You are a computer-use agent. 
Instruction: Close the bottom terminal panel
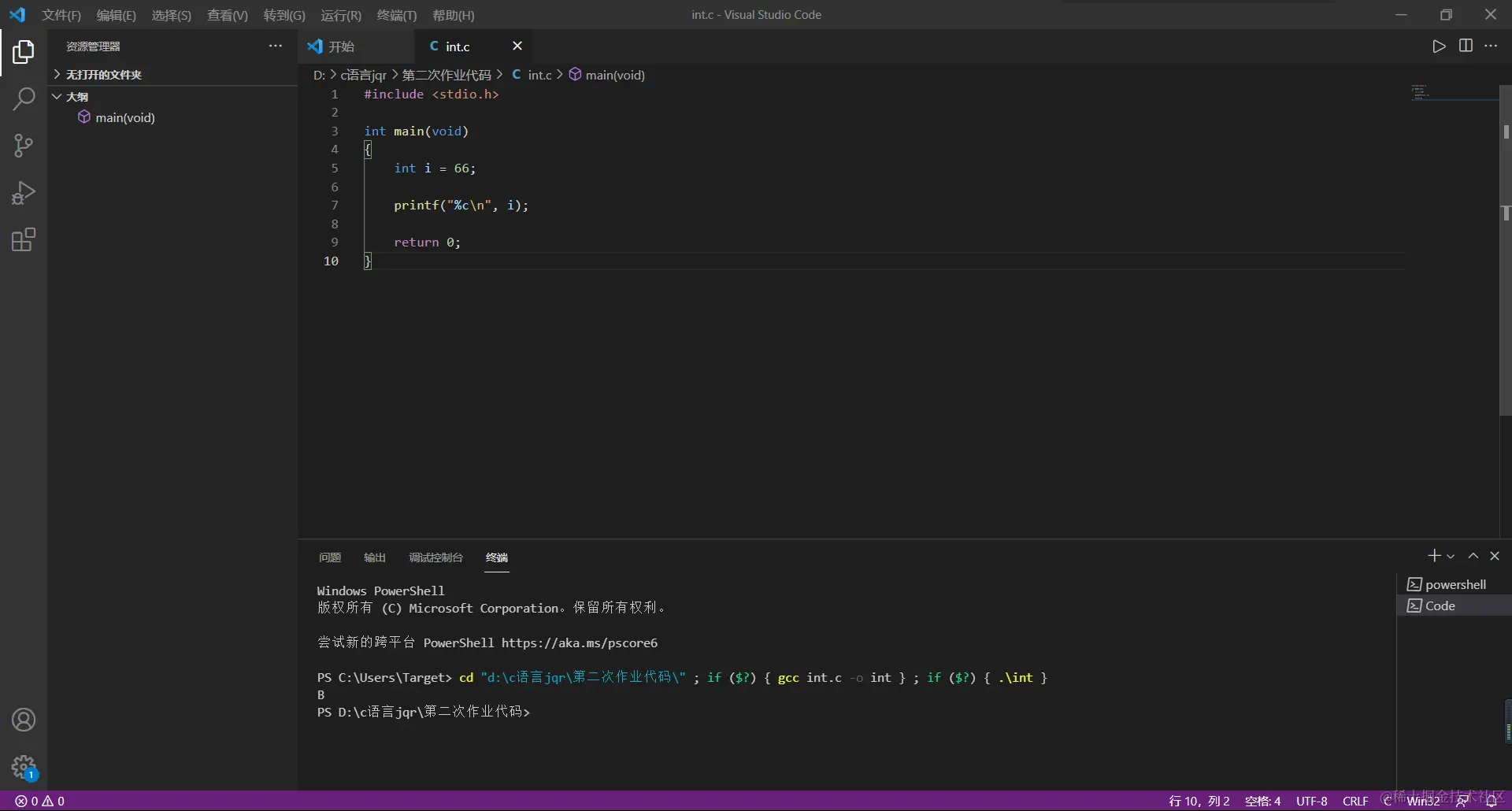click(1495, 556)
